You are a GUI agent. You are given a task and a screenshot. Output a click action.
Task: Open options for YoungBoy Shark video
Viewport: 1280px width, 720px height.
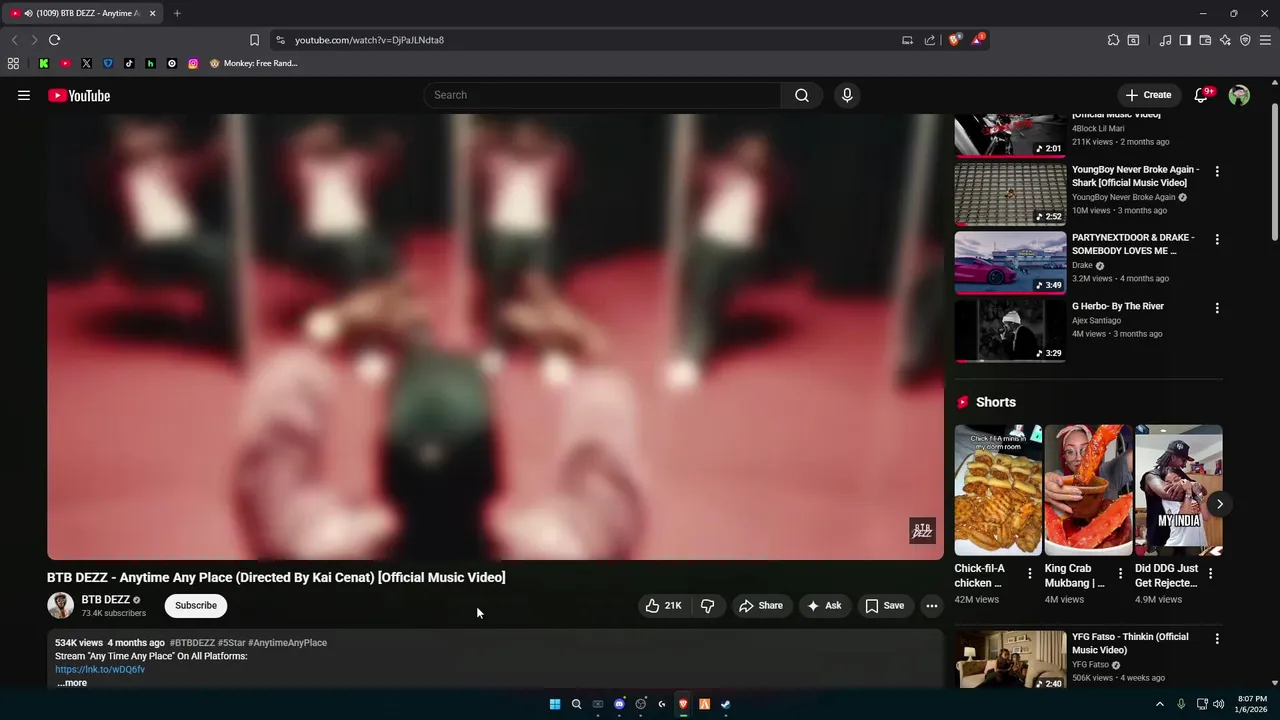click(1217, 172)
